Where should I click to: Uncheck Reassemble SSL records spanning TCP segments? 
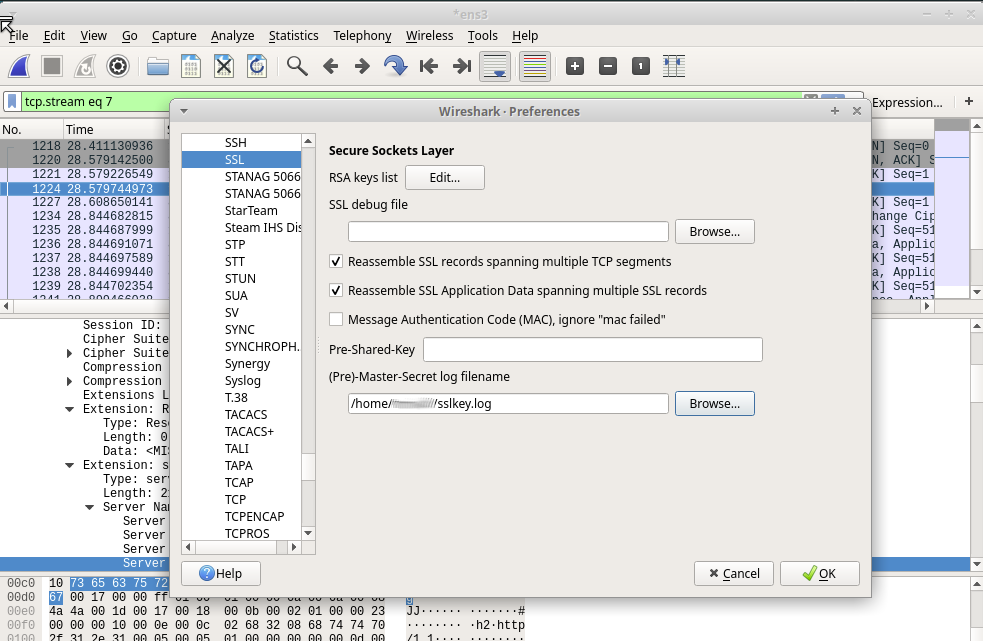(336, 262)
